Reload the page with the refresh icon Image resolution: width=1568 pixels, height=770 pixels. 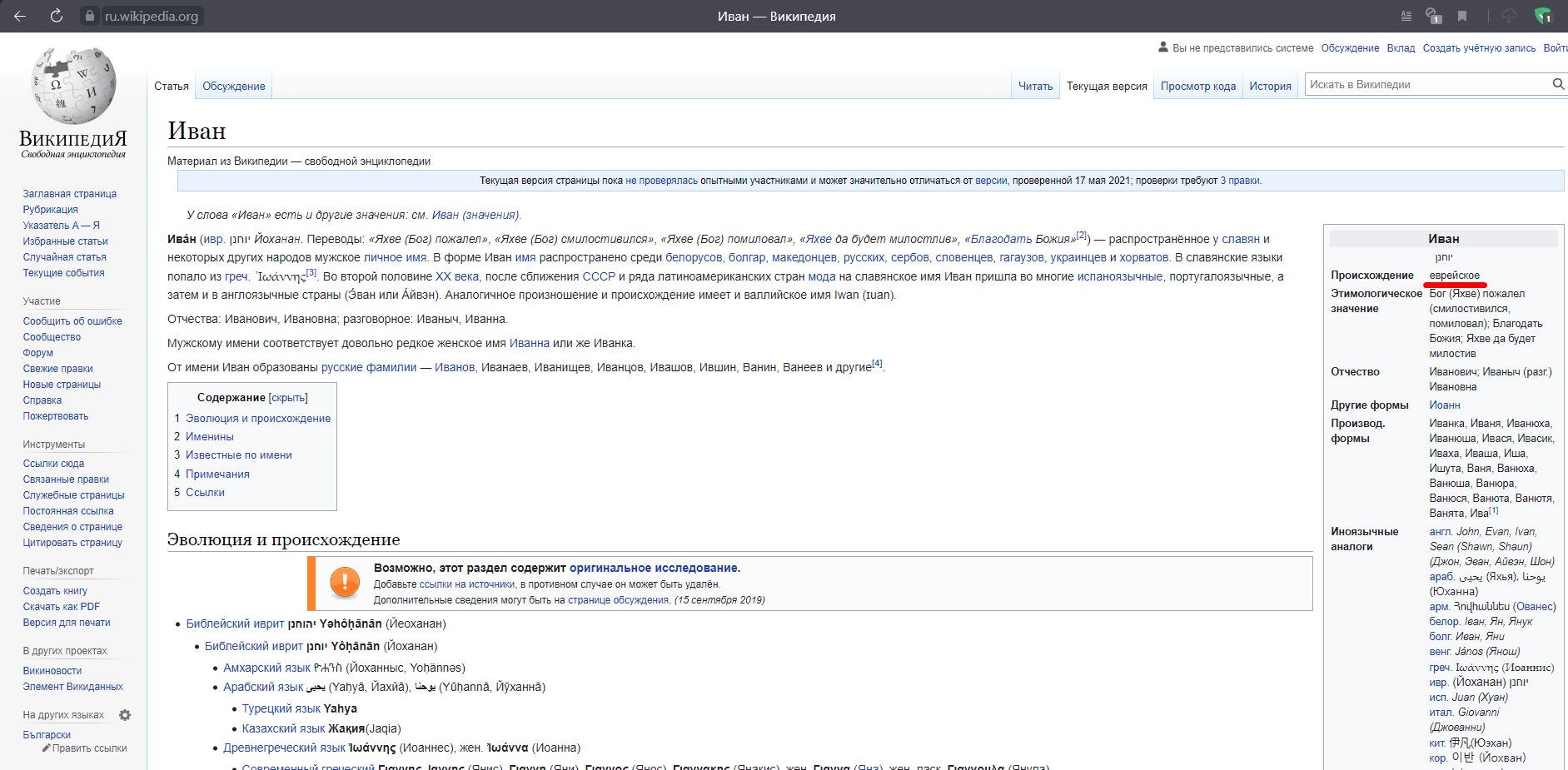click(x=57, y=16)
